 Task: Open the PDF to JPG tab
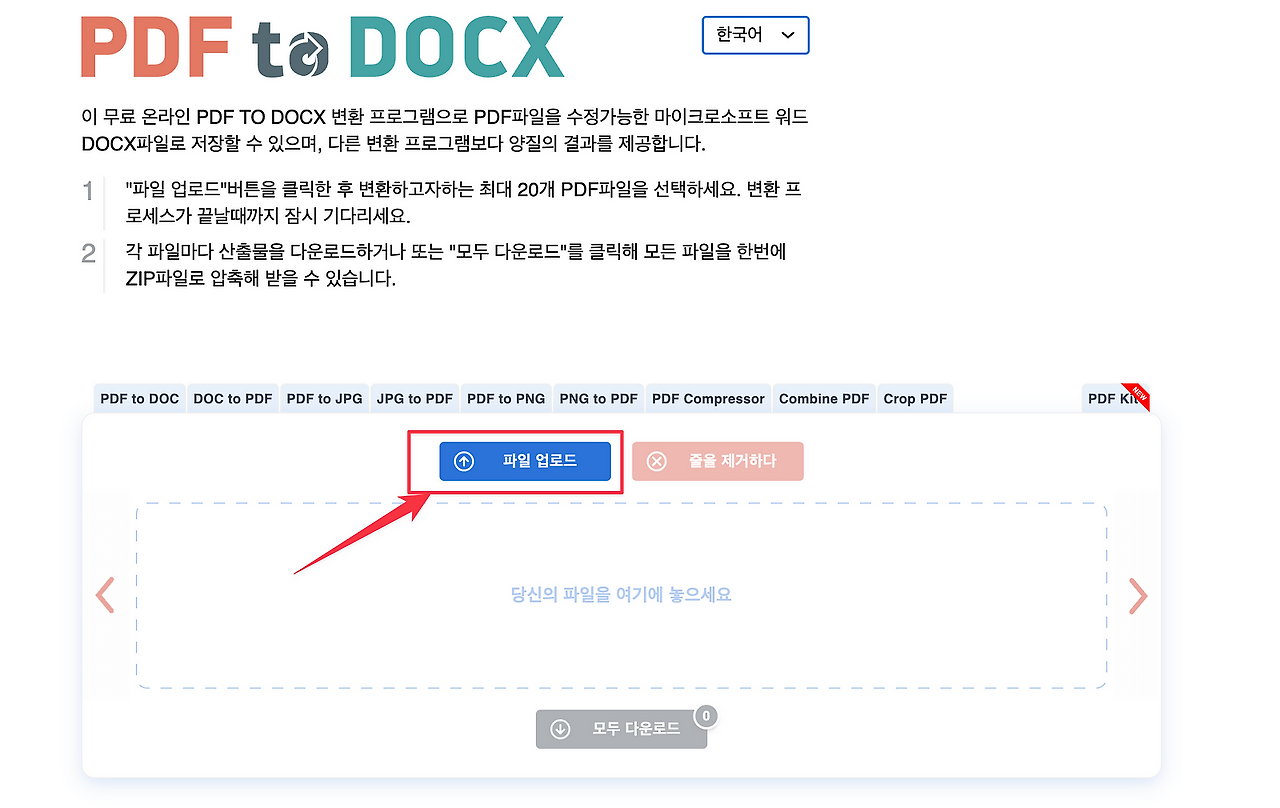325,398
